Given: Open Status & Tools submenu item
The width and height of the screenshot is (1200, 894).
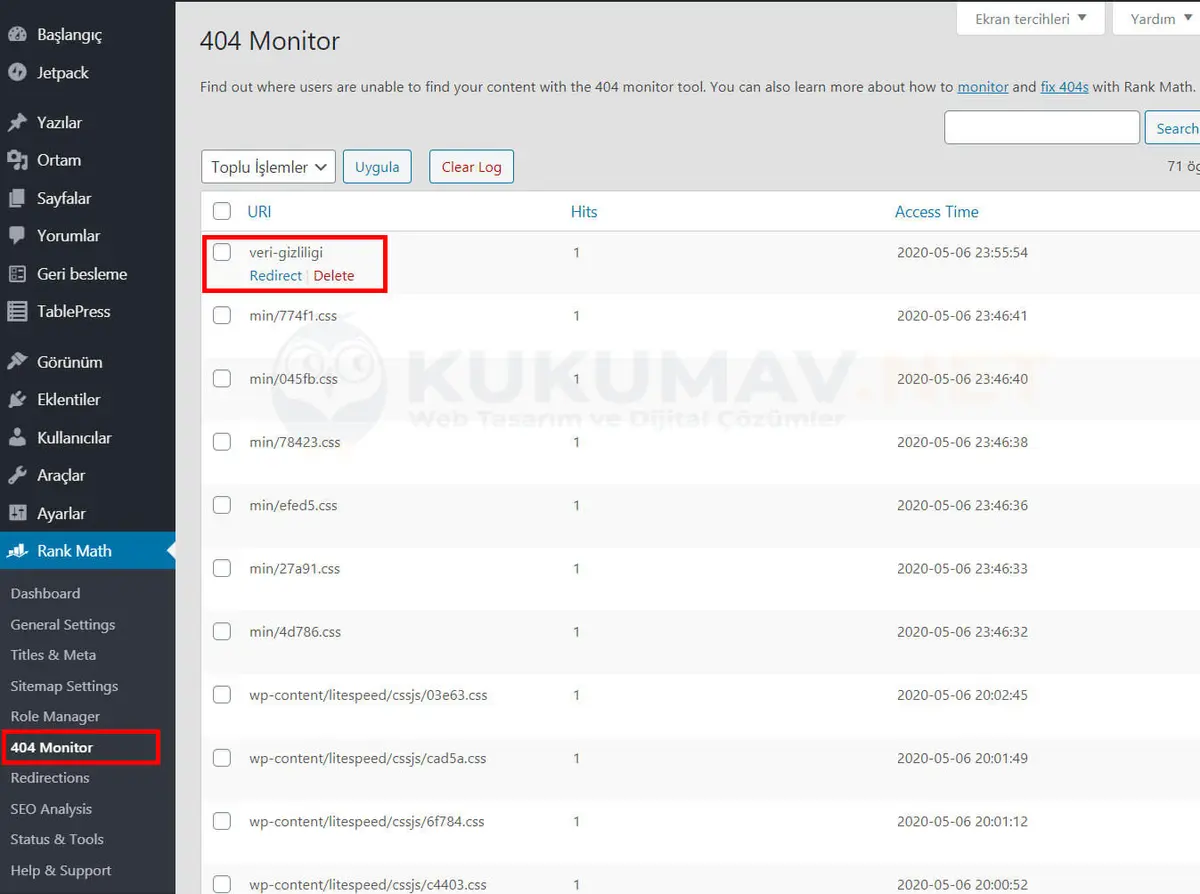Looking at the screenshot, I should (57, 839).
